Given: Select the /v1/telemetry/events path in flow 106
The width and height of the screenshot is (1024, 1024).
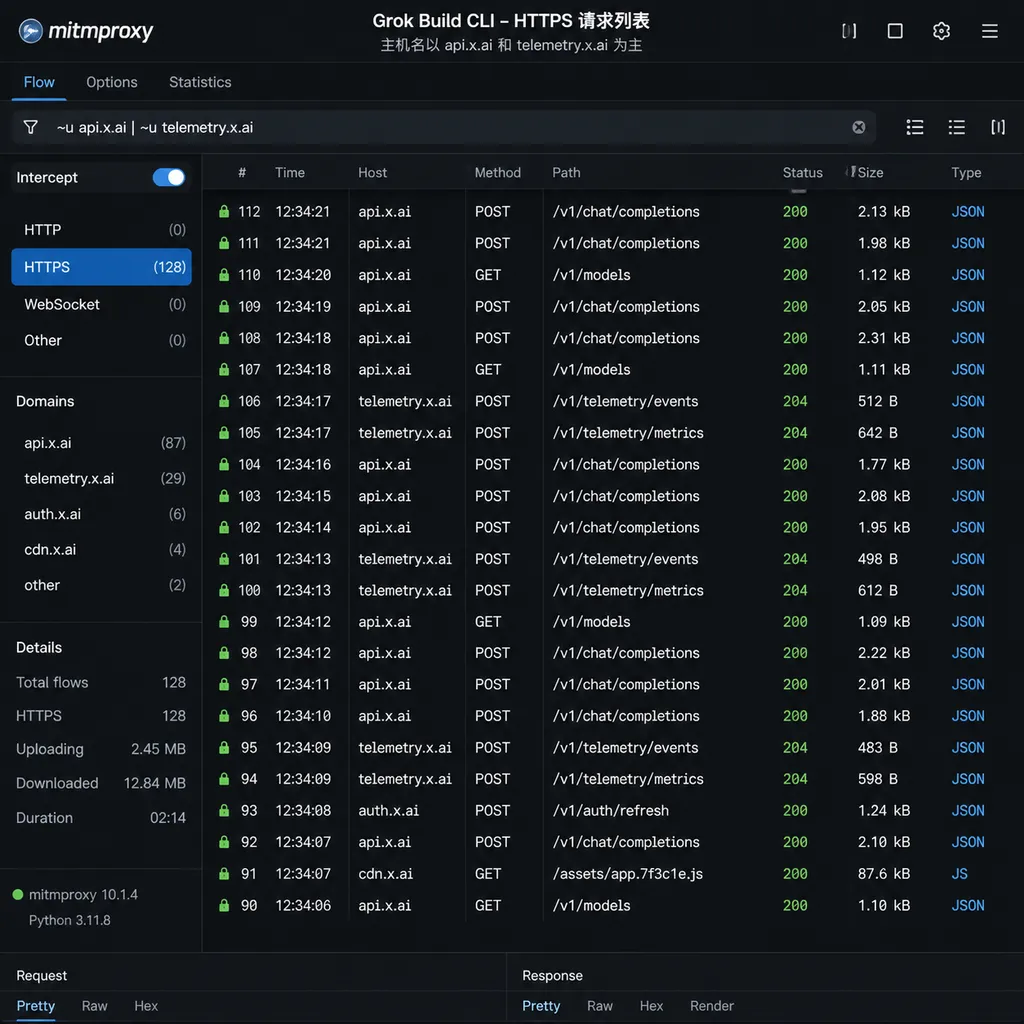Looking at the screenshot, I should [x=625, y=401].
